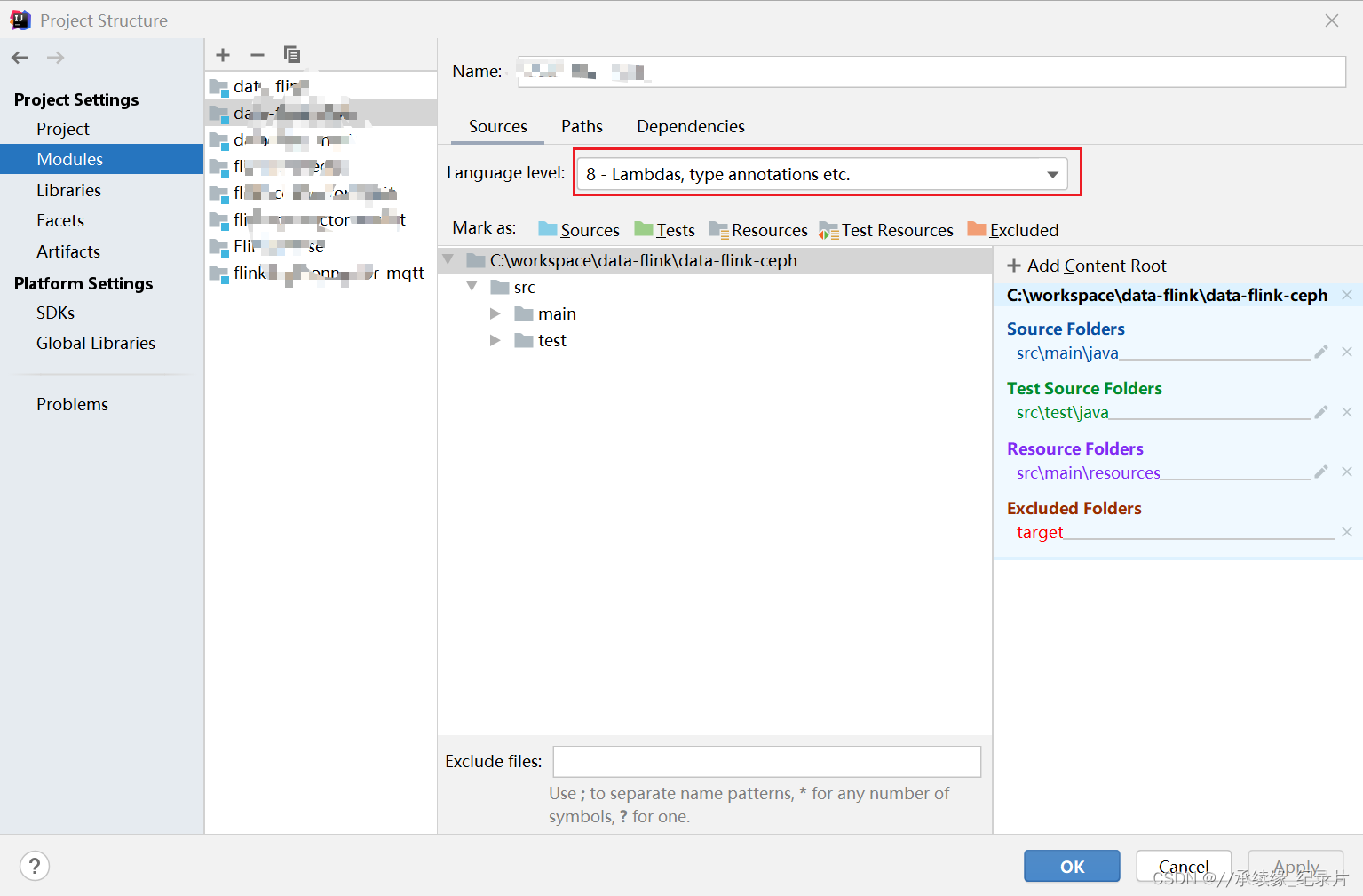Switch to the Dependencies tab
Image resolution: width=1363 pixels, height=896 pixels.
(x=691, y=126)
